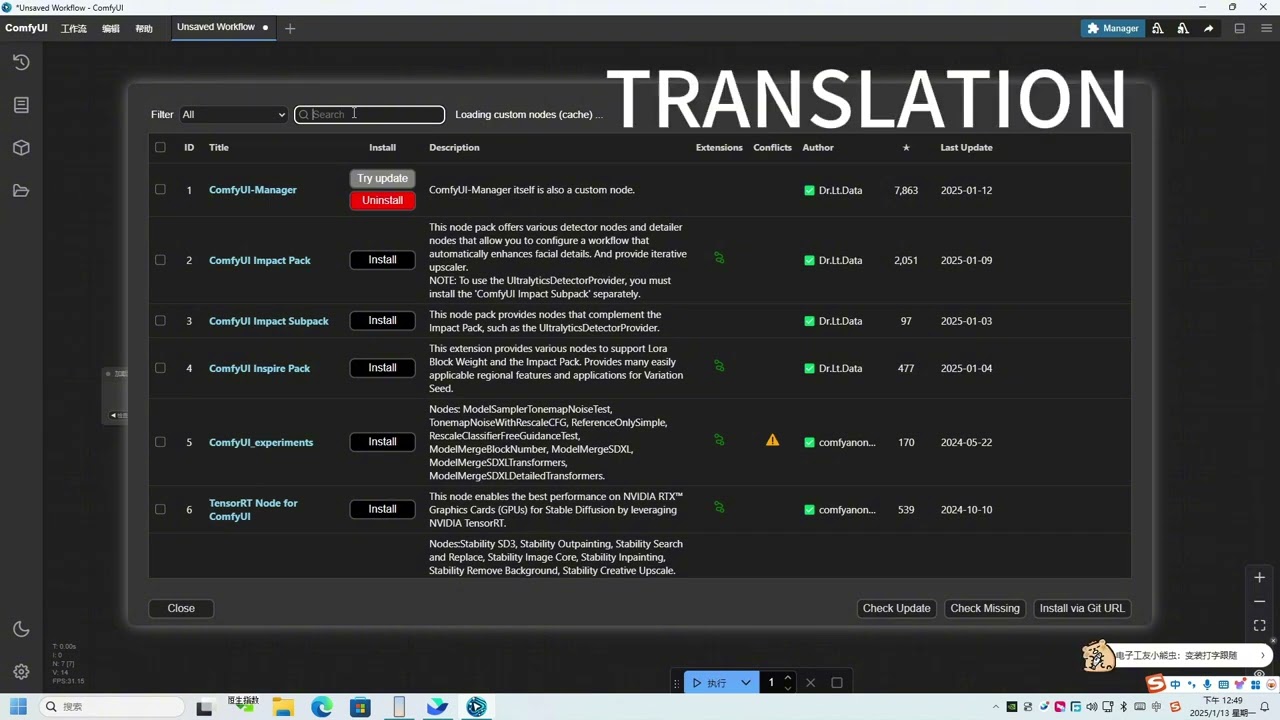Open the 编辑 menu
This screenshot has height=720, width=1280.
(x=111, y=29)
